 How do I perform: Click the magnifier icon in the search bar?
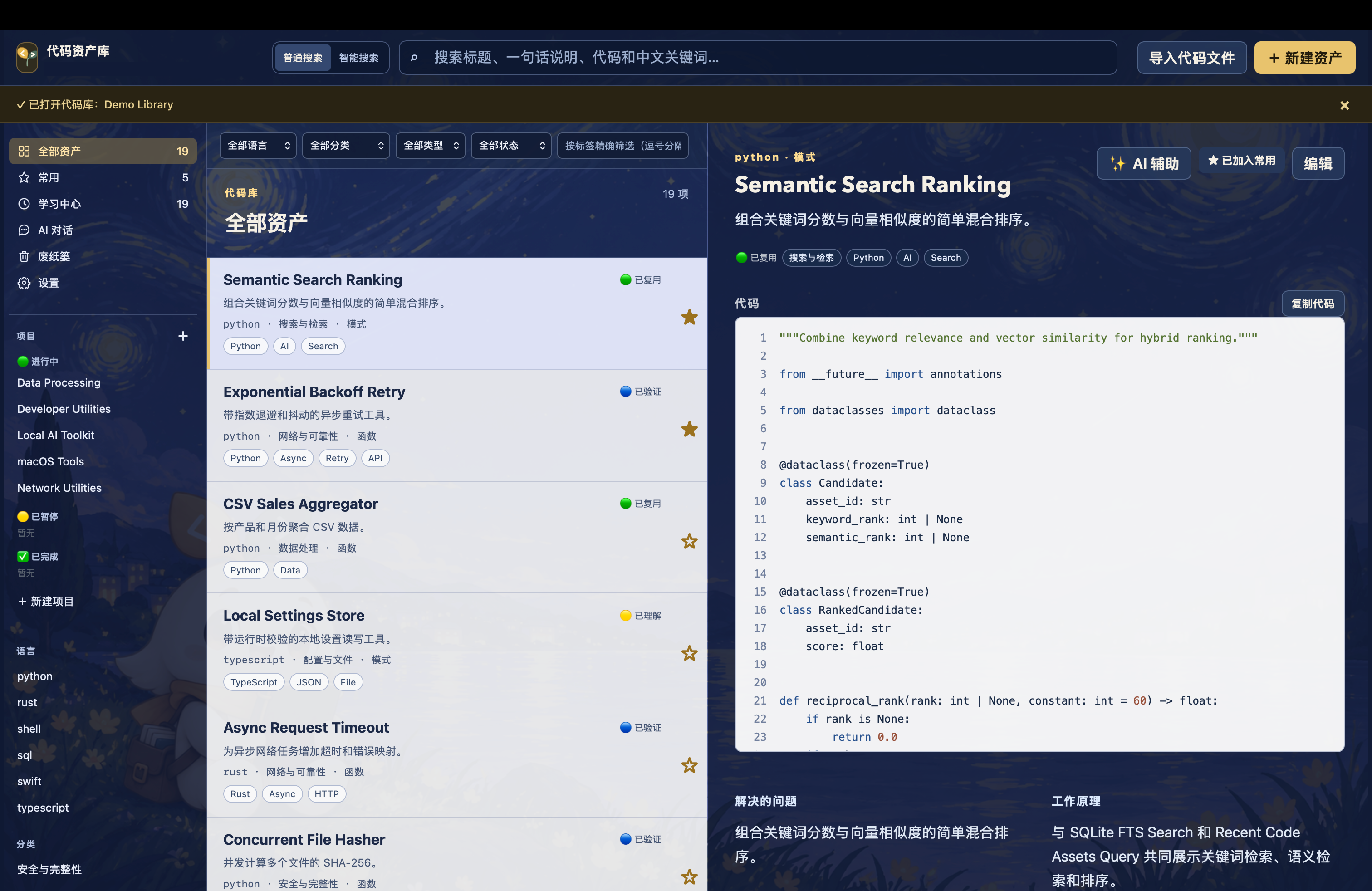[414, 58]
